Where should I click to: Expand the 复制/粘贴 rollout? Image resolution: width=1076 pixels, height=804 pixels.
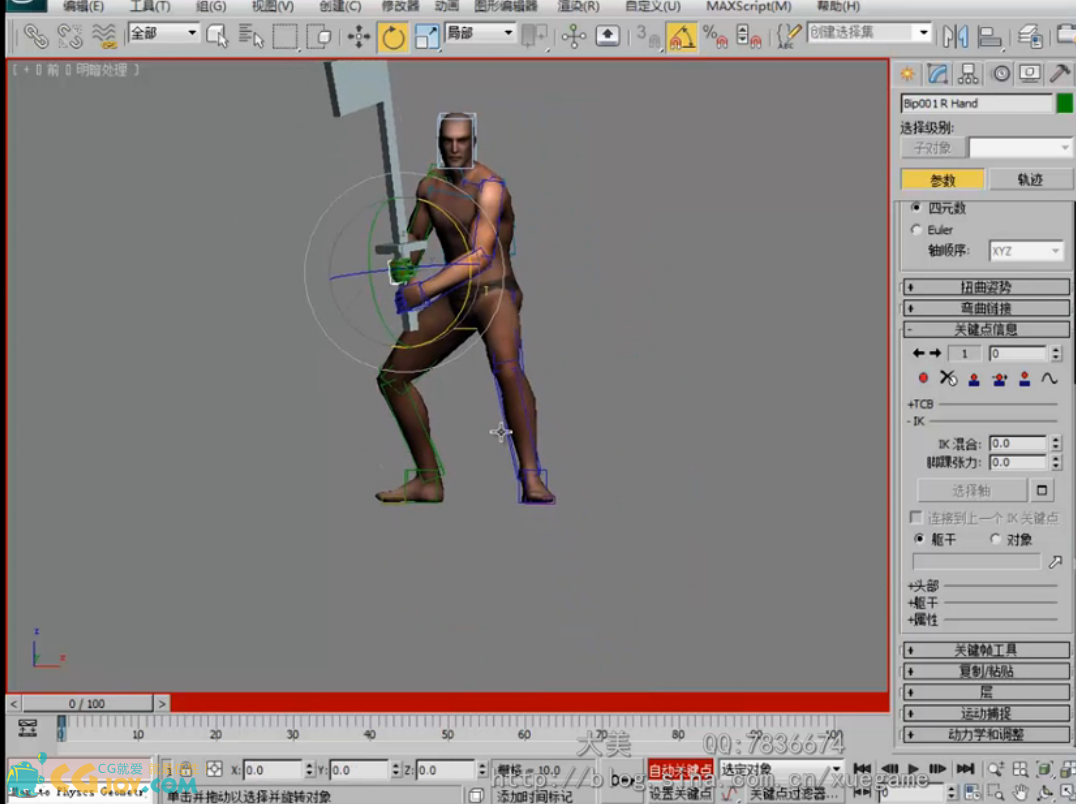(986, 671)
